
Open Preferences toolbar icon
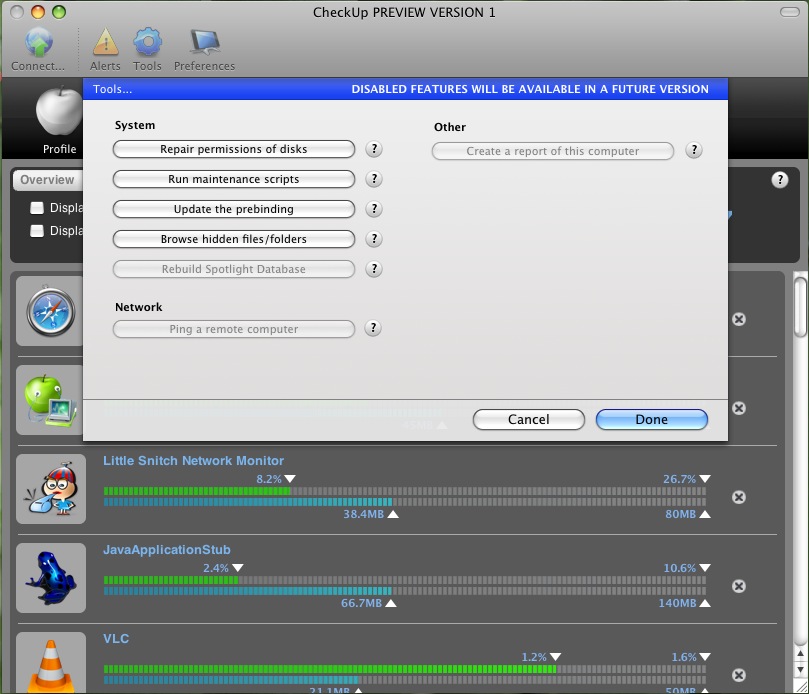point(204,50)
